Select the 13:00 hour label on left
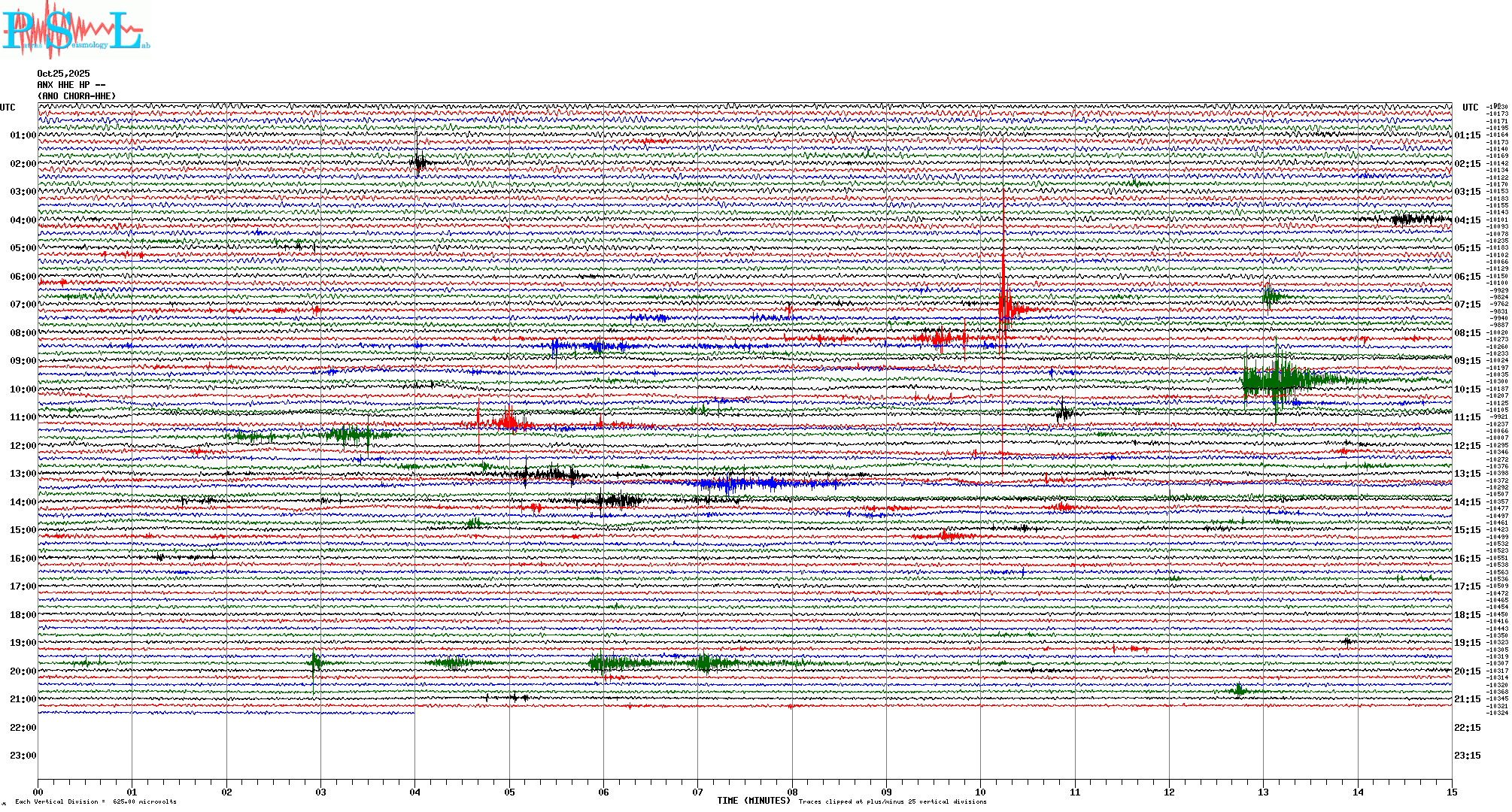The height and width of the screenshot is (812, 1512). coord(23,474)
